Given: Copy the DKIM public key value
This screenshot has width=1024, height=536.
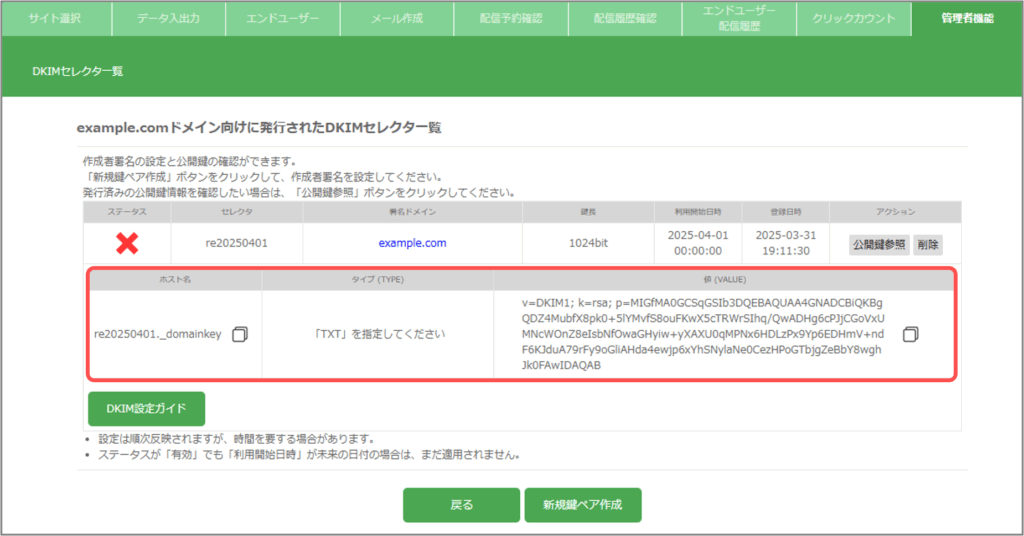Looking at the screenshot, I should tap(909, 334).
